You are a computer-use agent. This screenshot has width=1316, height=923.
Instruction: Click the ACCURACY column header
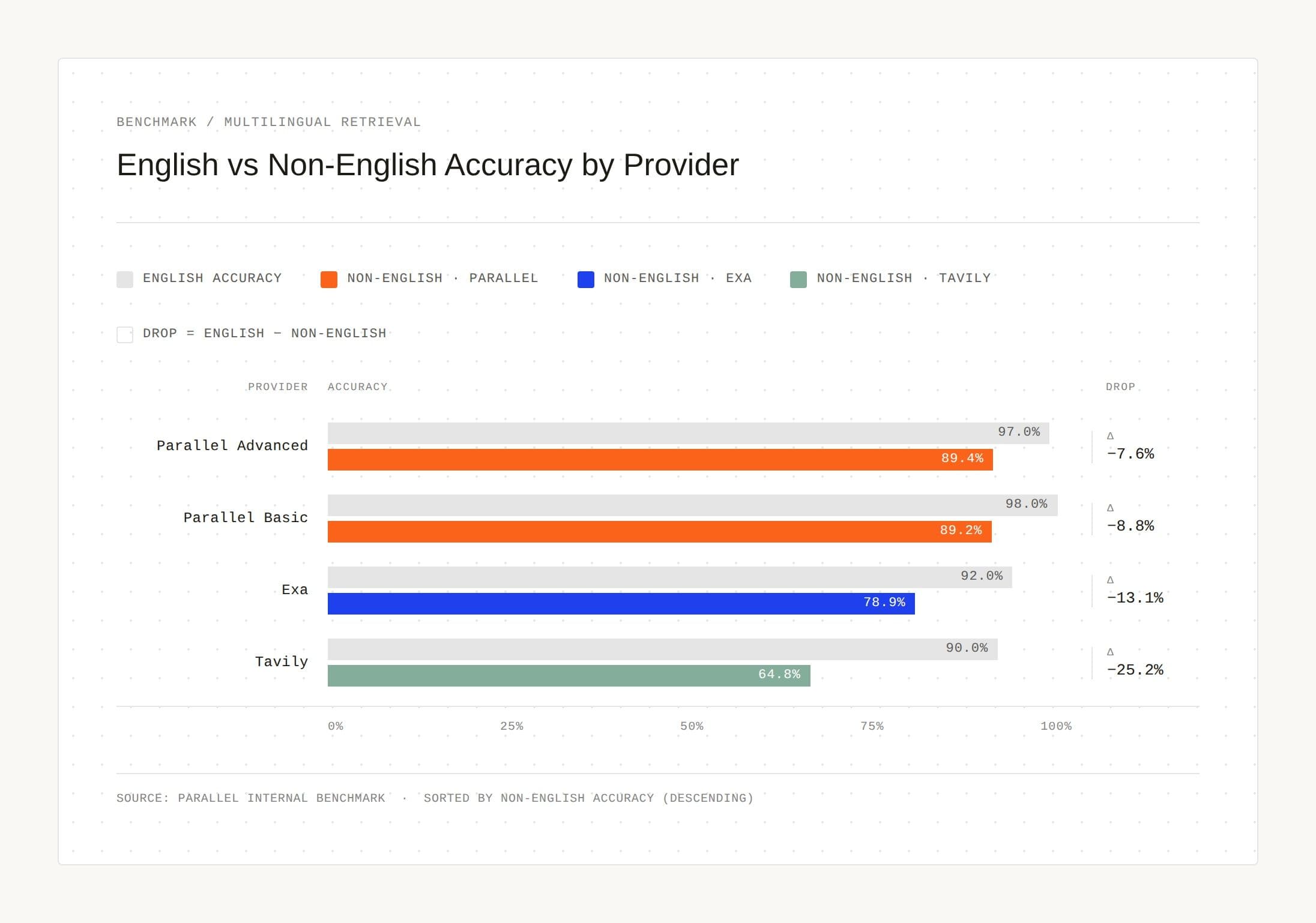[358, 387]
